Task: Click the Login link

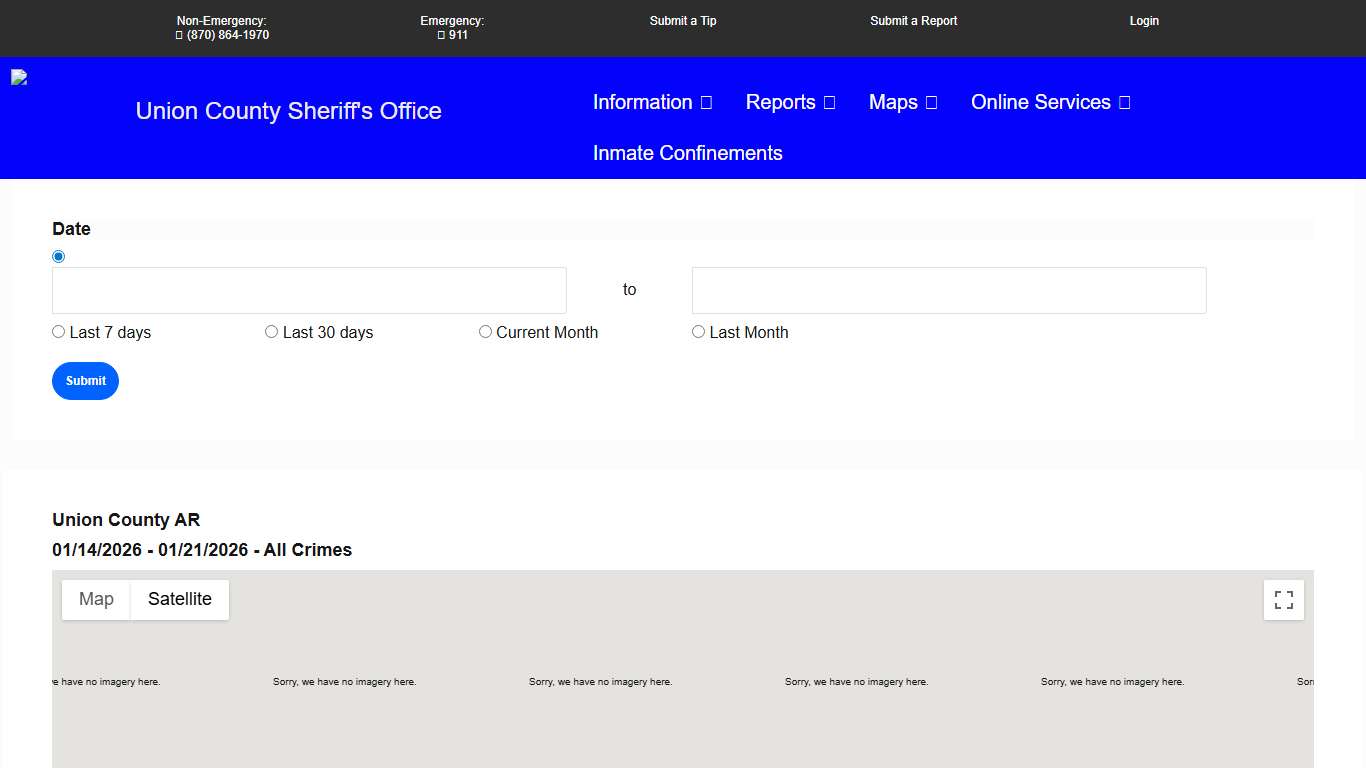Action: tap(1144, 21)
